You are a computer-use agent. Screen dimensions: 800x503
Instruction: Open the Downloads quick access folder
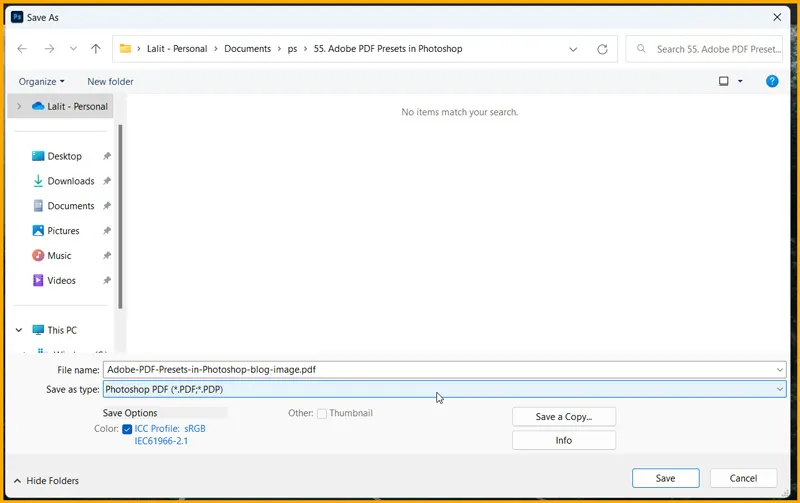[70, 181]
